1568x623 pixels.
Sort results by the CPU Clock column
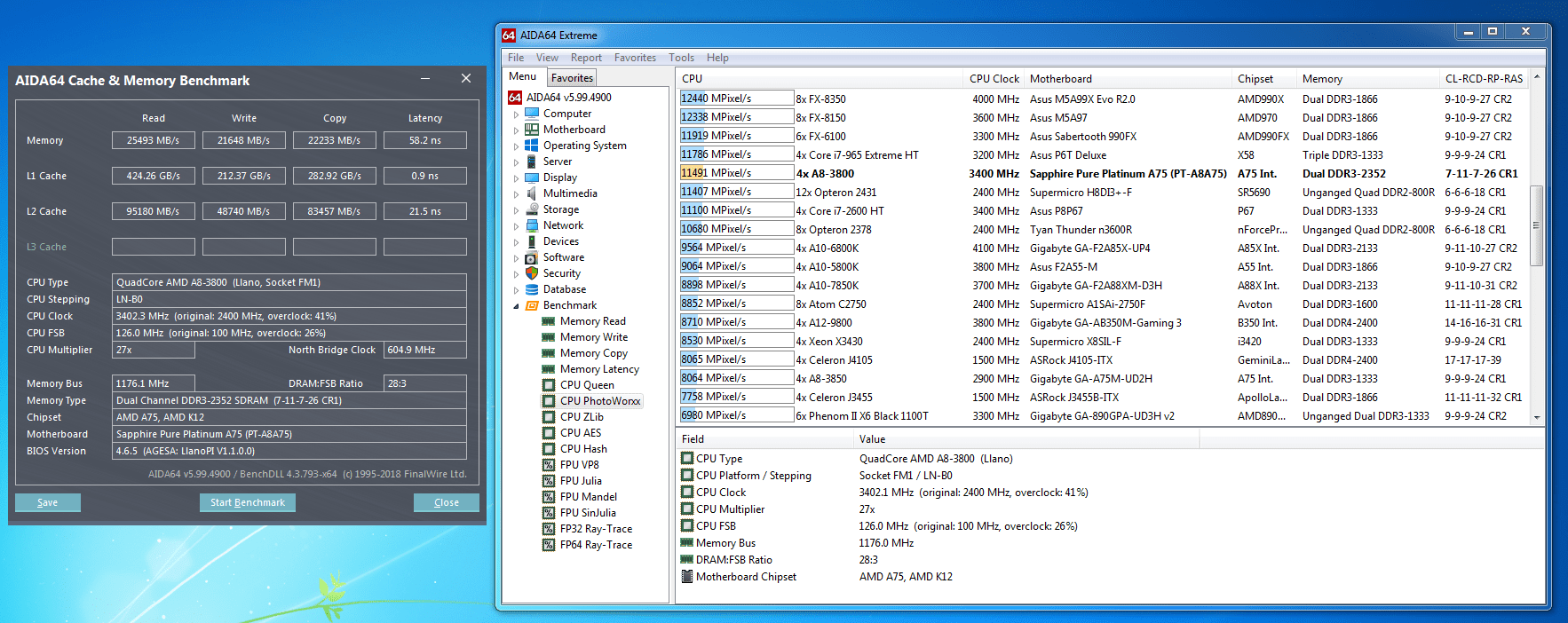[994, 79]
